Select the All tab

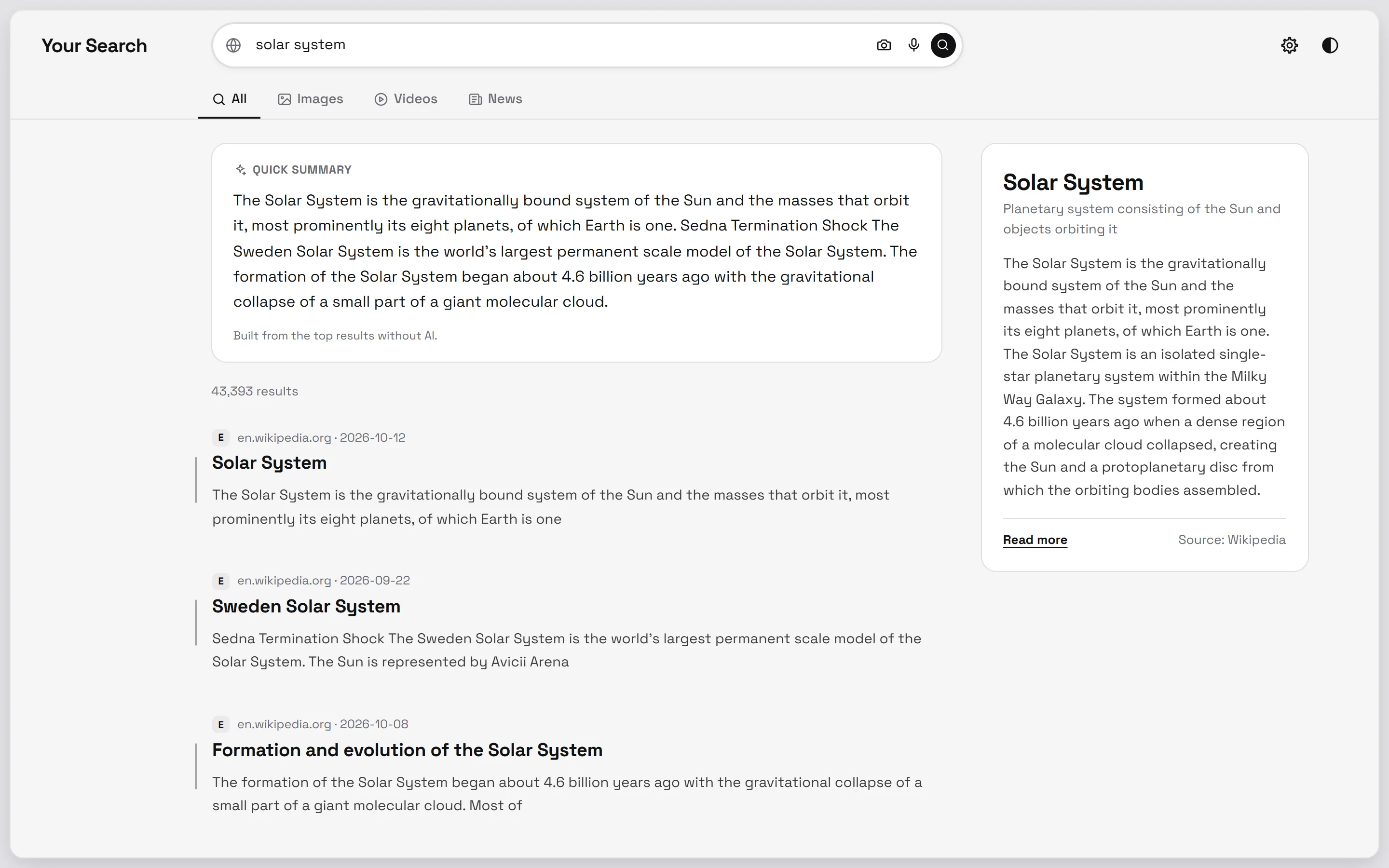pos(229,99)
